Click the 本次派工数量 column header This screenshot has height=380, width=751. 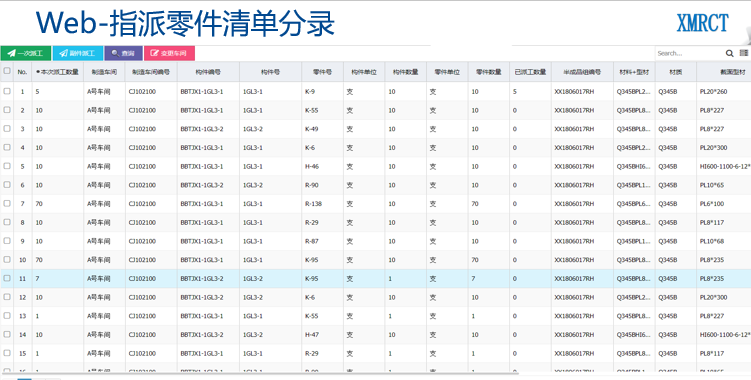57,72
